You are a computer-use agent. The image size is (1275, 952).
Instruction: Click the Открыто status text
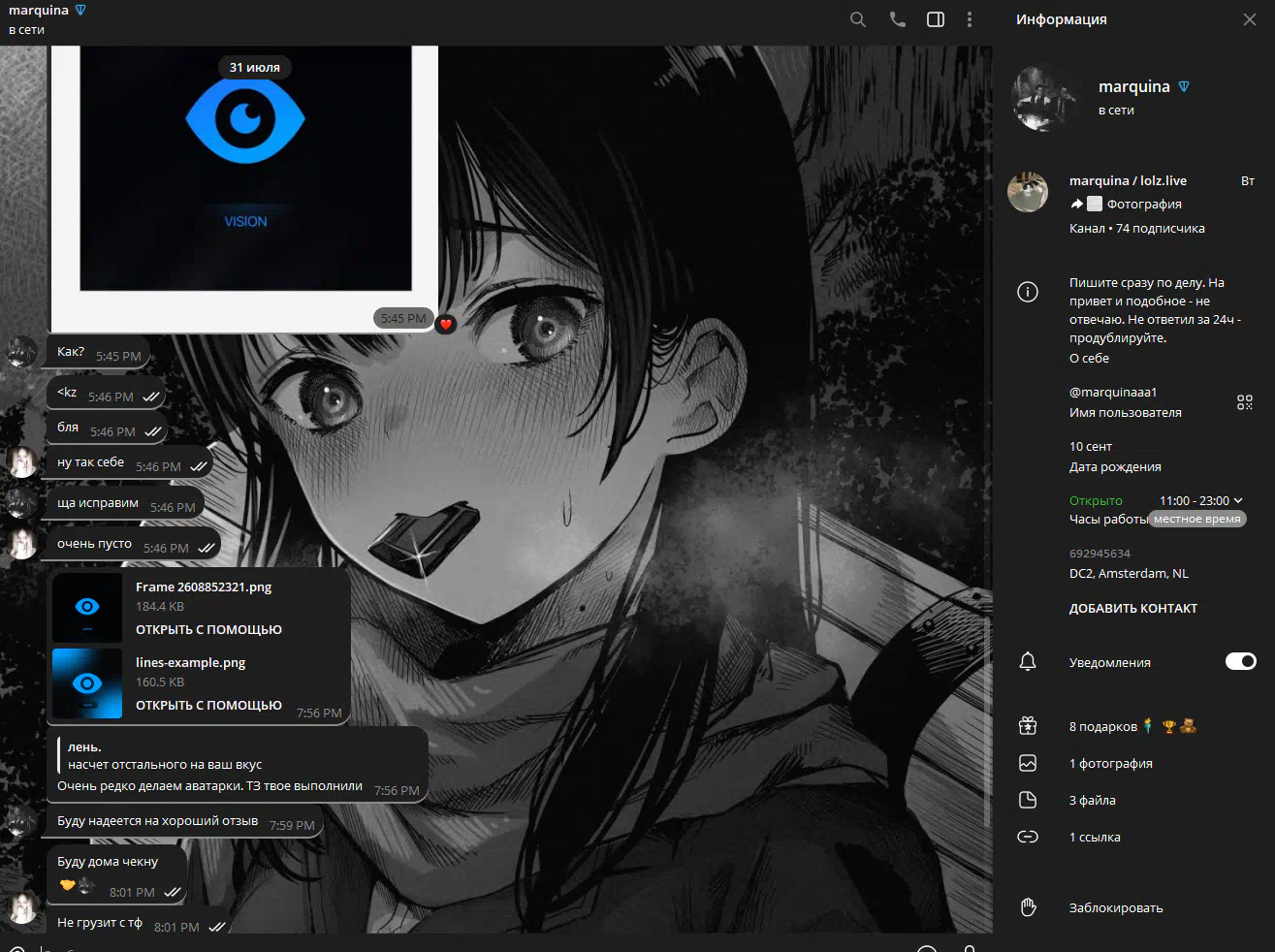pos(1096,500)
